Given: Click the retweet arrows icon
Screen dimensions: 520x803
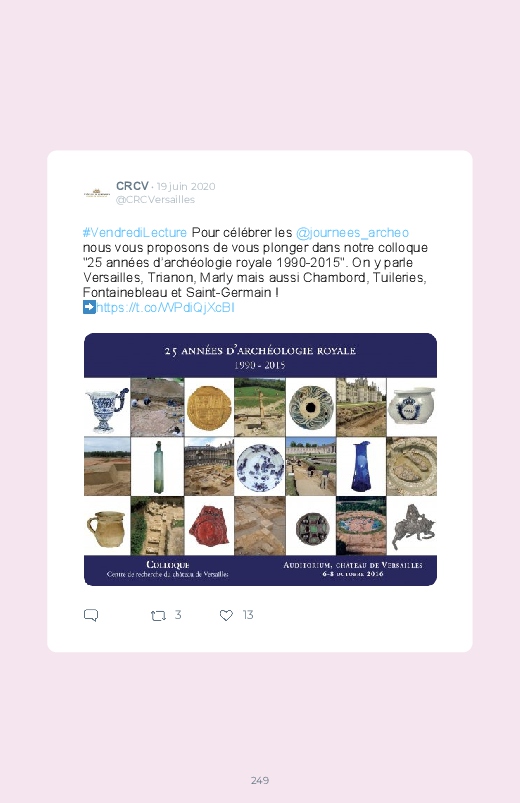Looking at the screenshot, I should pyautogui.click(x=158, y=616).
